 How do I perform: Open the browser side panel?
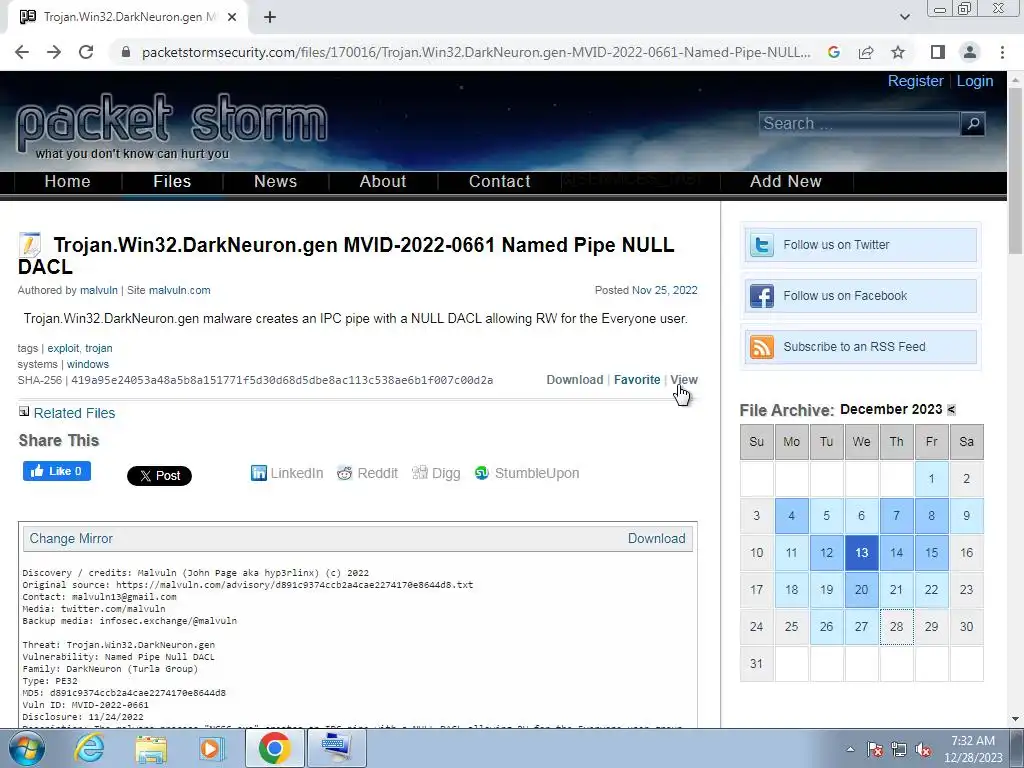coord(938,52)
